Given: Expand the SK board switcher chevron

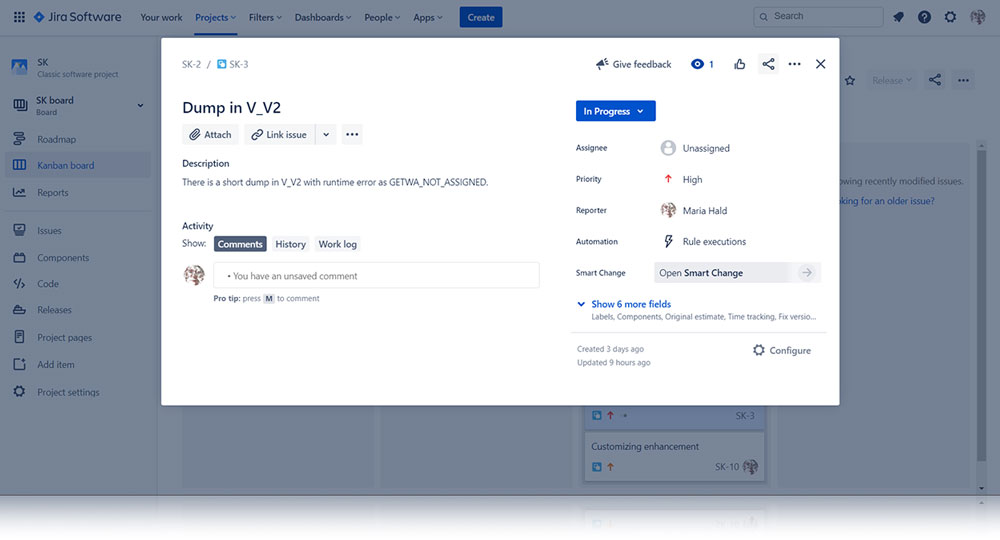Looking at the screenshot, I should click(x=140, y=105).
